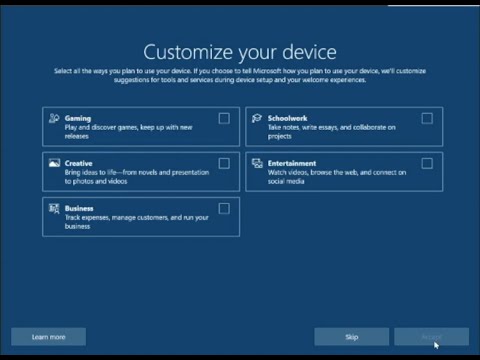Open the Learn more button

point(48,337)
